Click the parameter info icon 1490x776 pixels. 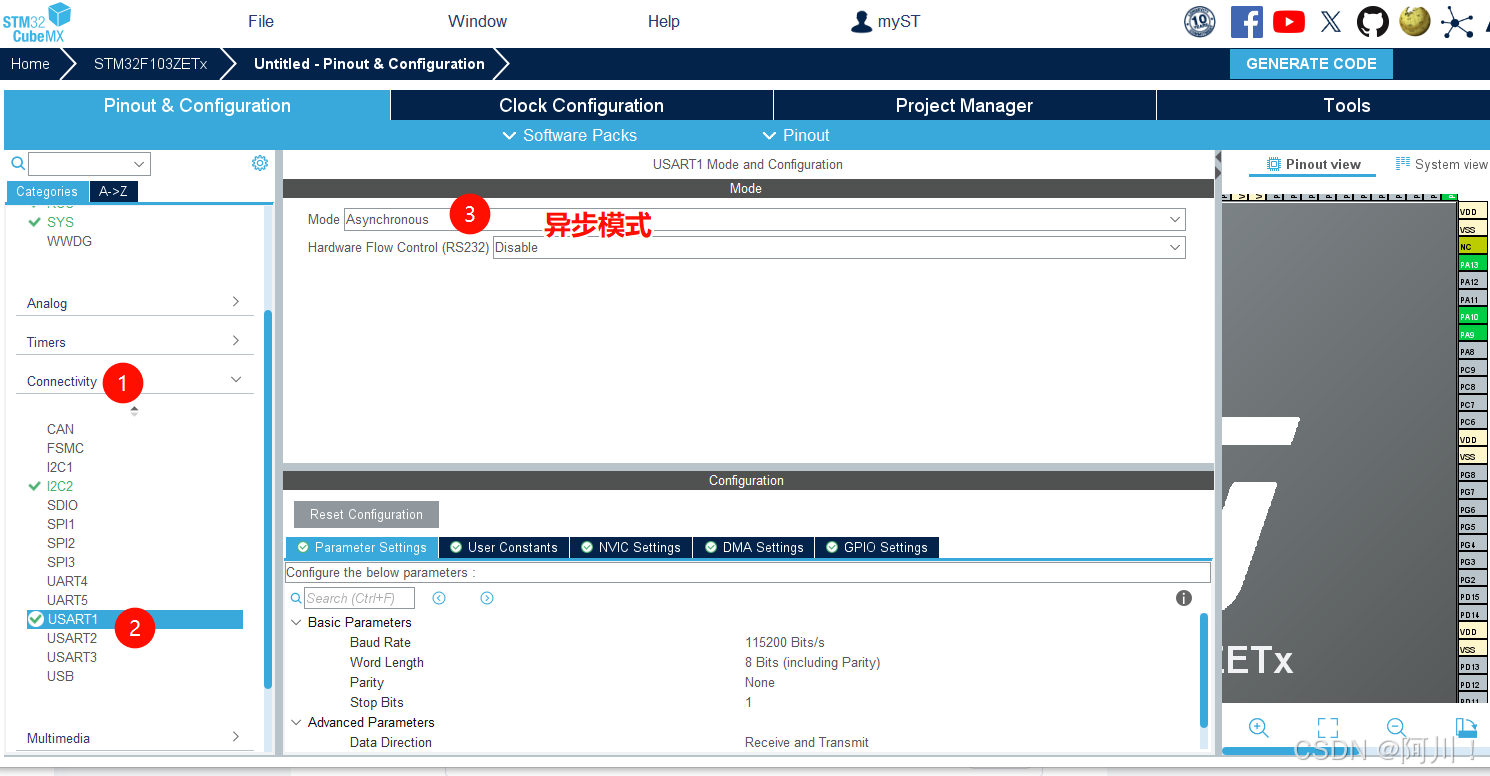pyautogui.click(x=1184, y=598)
